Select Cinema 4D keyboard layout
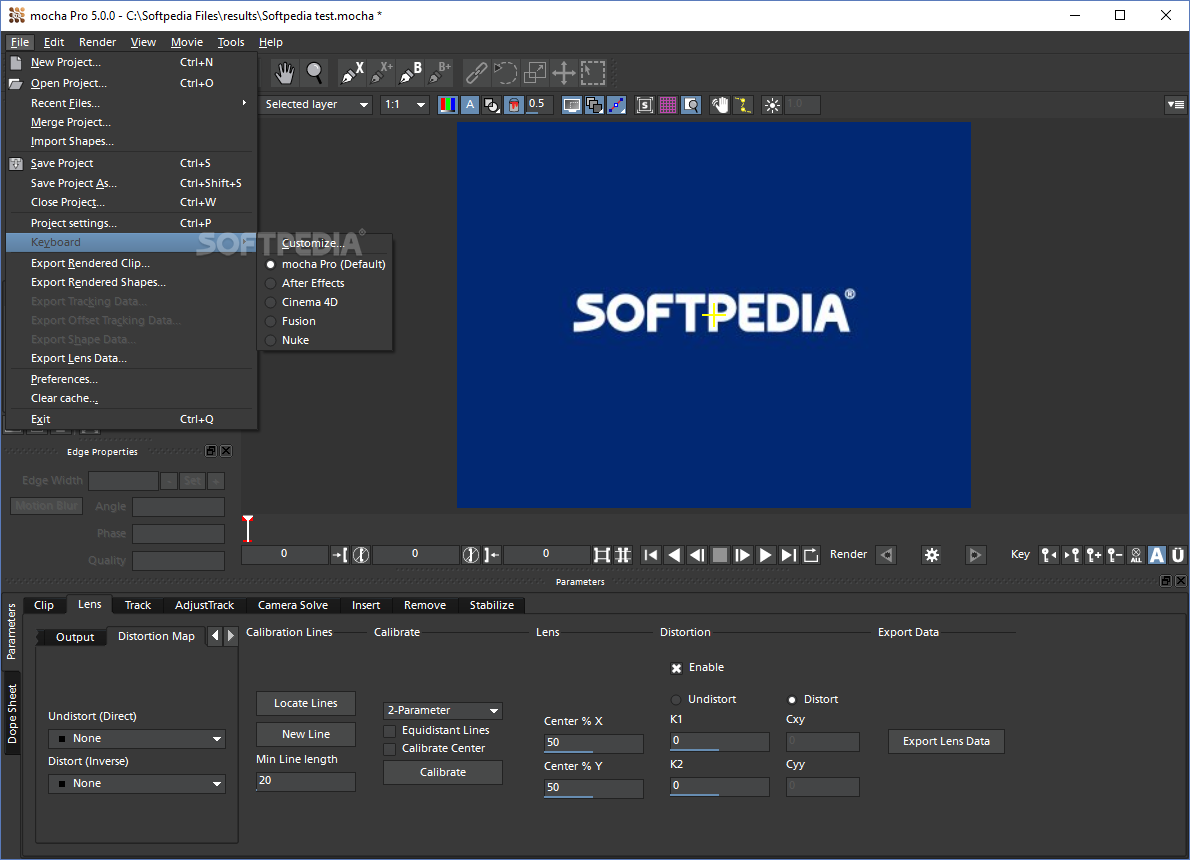 coord(326,302)
